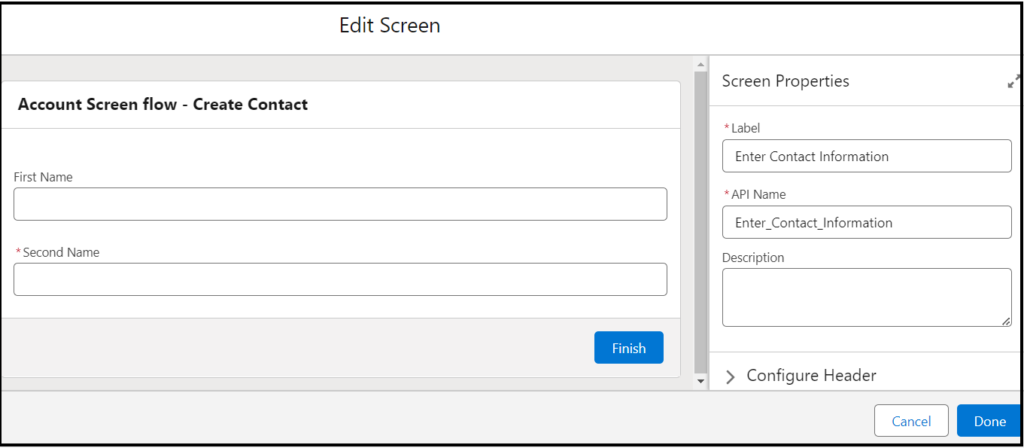Click the Screen Properties panel heading
This screenshot has height=448, width=1024.
coord(786,81)
